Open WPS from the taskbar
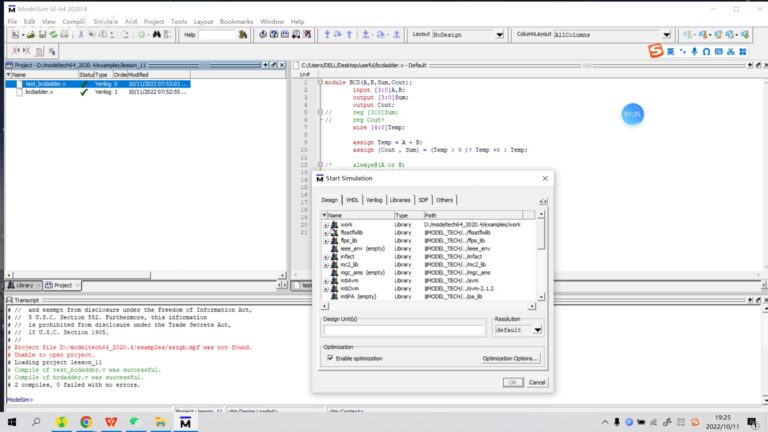Image resolution: width=768 pixels, height=432 pixels. [111, 422]
